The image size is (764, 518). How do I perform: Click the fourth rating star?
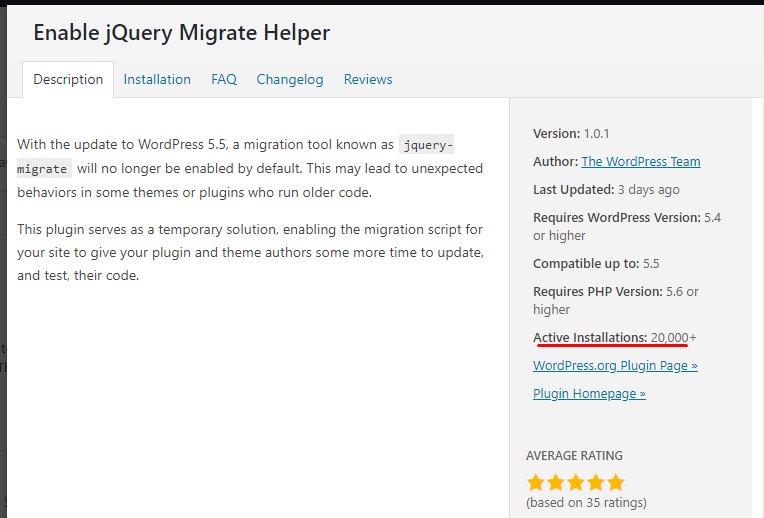(595, 482)
